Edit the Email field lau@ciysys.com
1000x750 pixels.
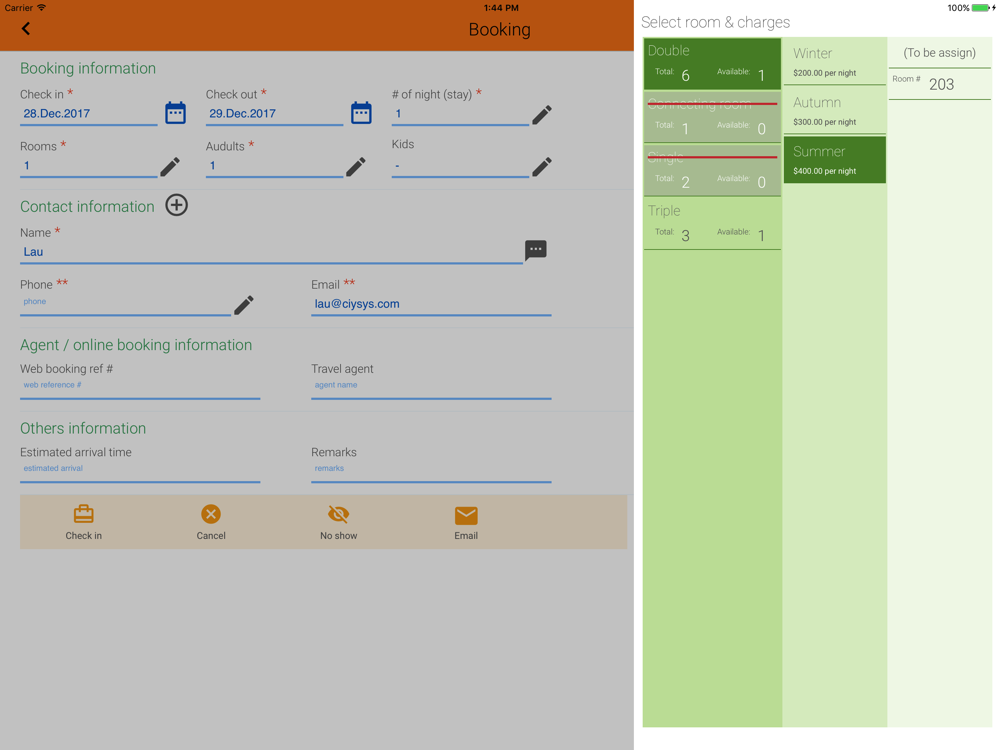coord(431,305)
